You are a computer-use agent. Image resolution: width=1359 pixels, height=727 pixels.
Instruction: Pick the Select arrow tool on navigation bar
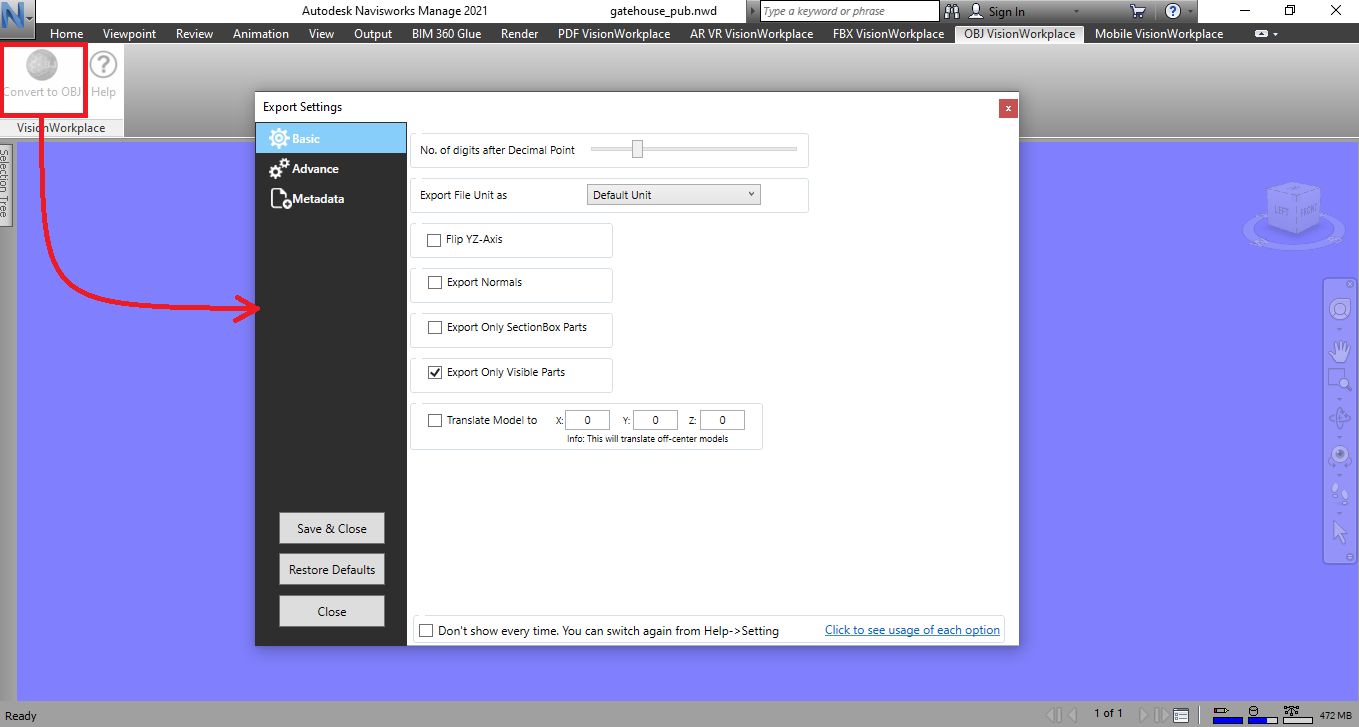(1340, 532)
